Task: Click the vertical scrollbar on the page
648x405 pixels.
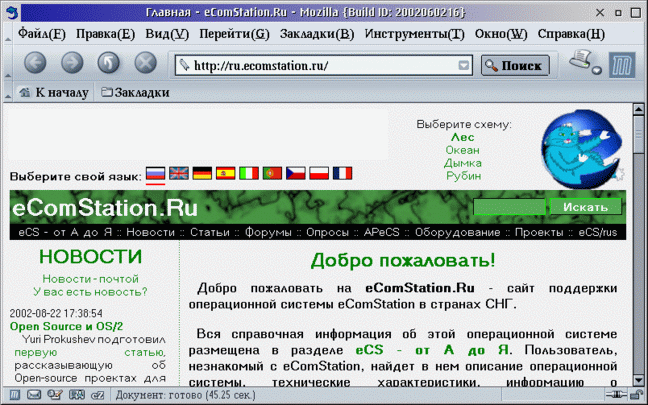Action: point(640,250)
